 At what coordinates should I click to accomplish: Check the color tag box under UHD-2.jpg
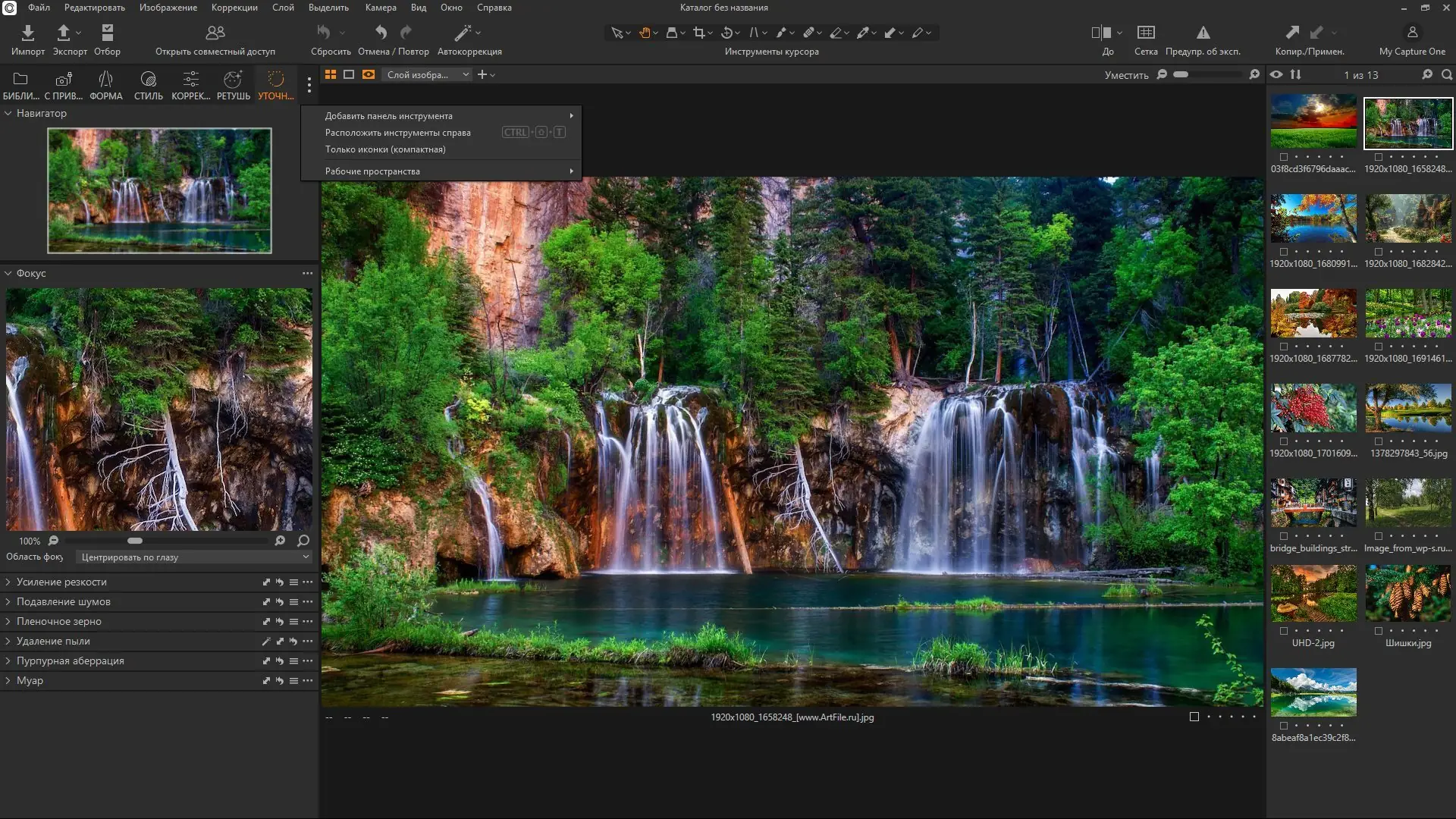pos(1283,631)
